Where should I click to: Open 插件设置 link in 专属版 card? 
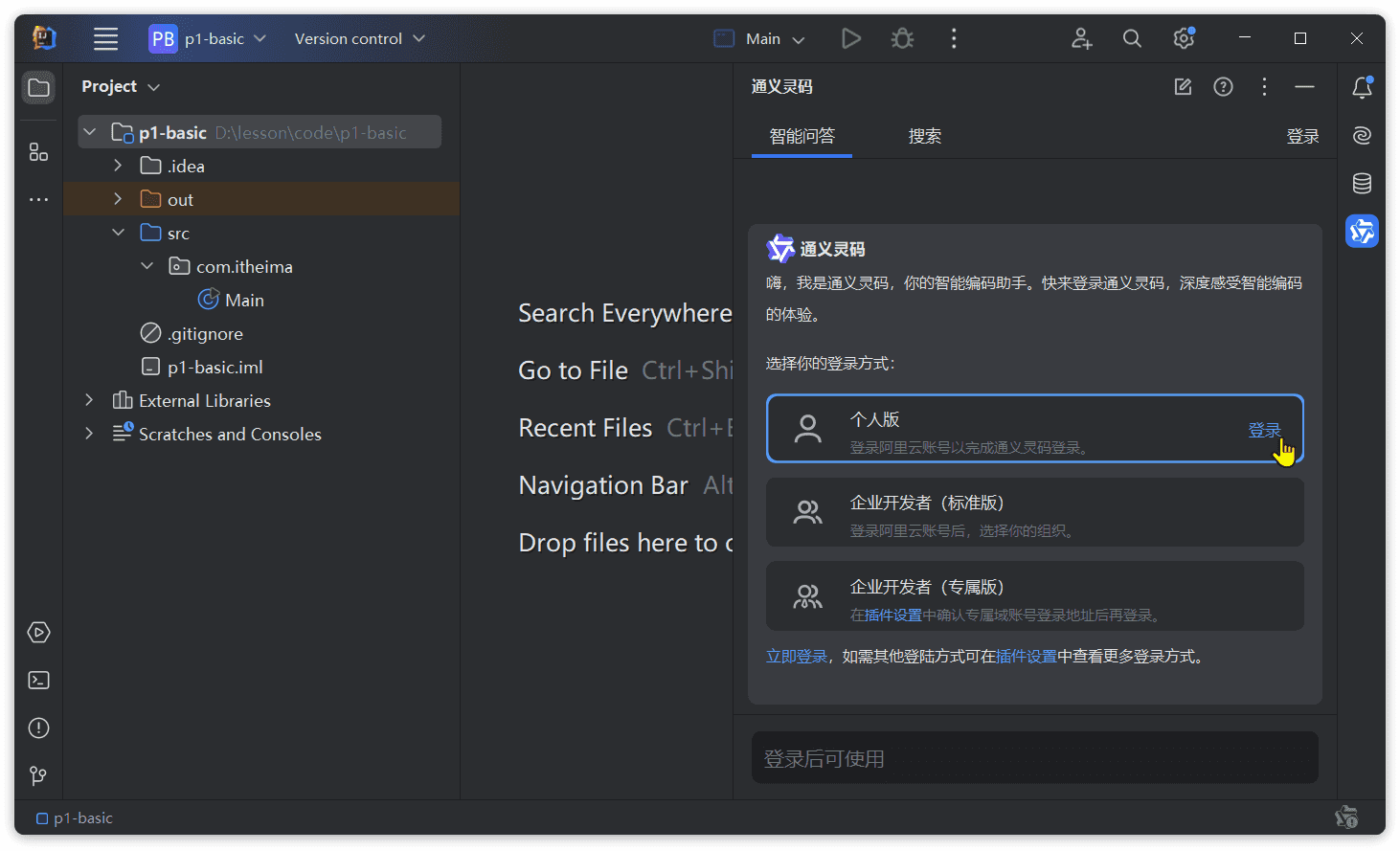pos(893,615)
